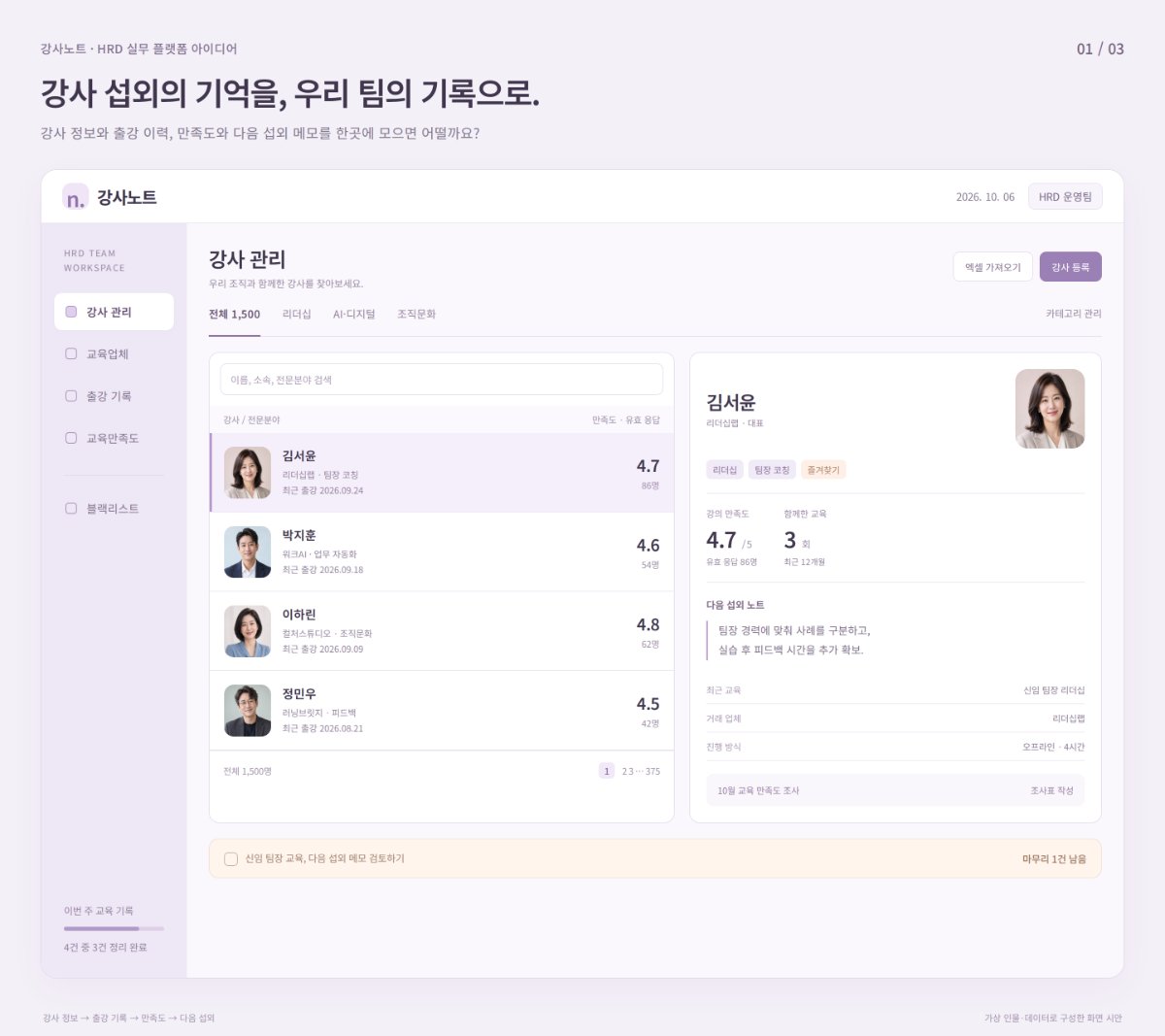This screenshot has width=1165, height=1036.
Task: Go to page 375 in pagination
Action: pyautogui.click(x=652, y=772)
